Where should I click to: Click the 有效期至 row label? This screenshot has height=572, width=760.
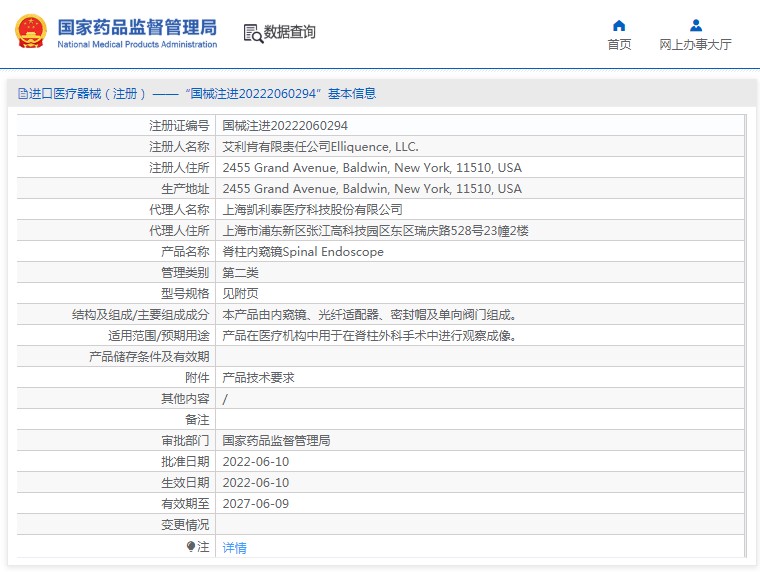(185, 504)
